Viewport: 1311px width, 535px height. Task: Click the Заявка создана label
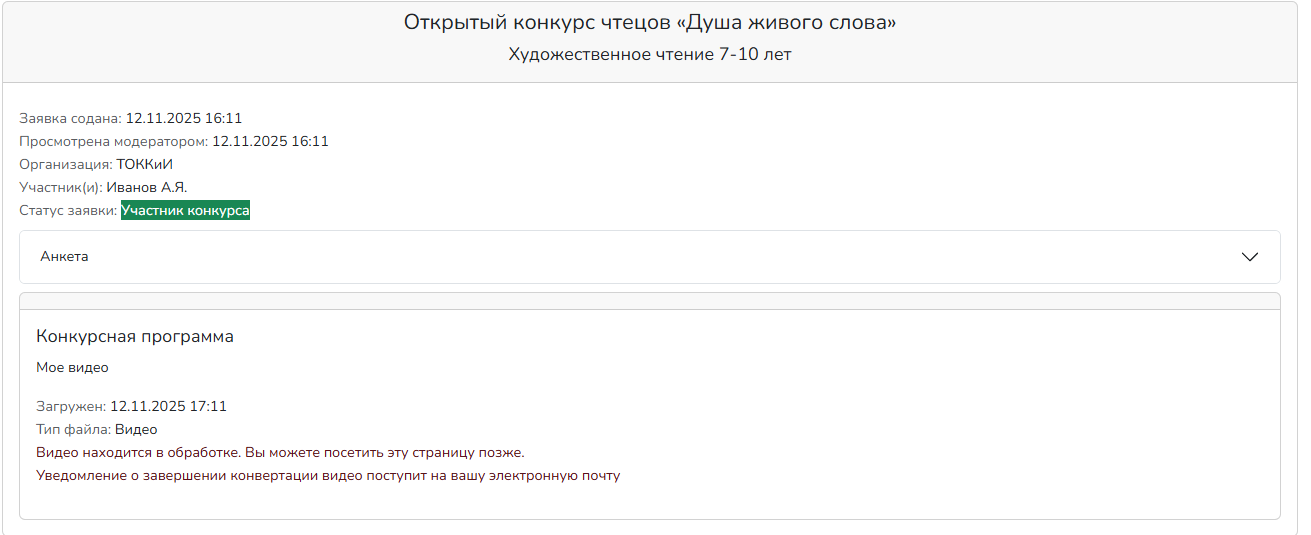coord(70,118)
